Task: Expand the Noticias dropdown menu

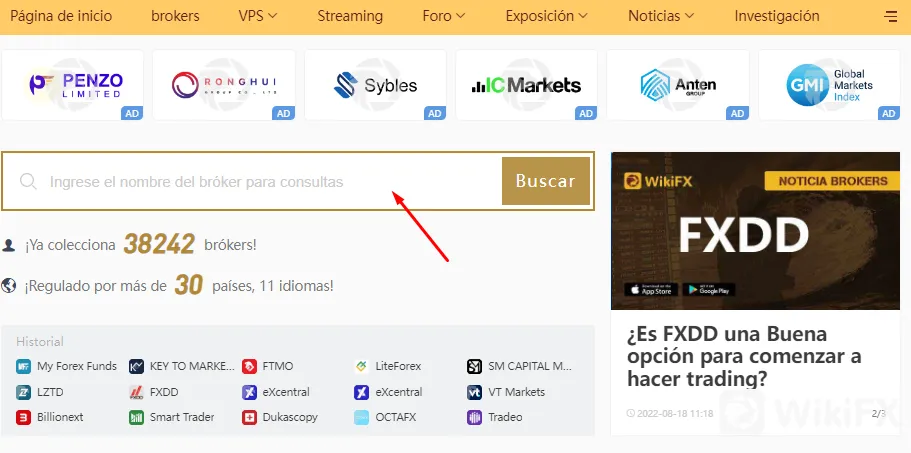Action: coord(661,16)
